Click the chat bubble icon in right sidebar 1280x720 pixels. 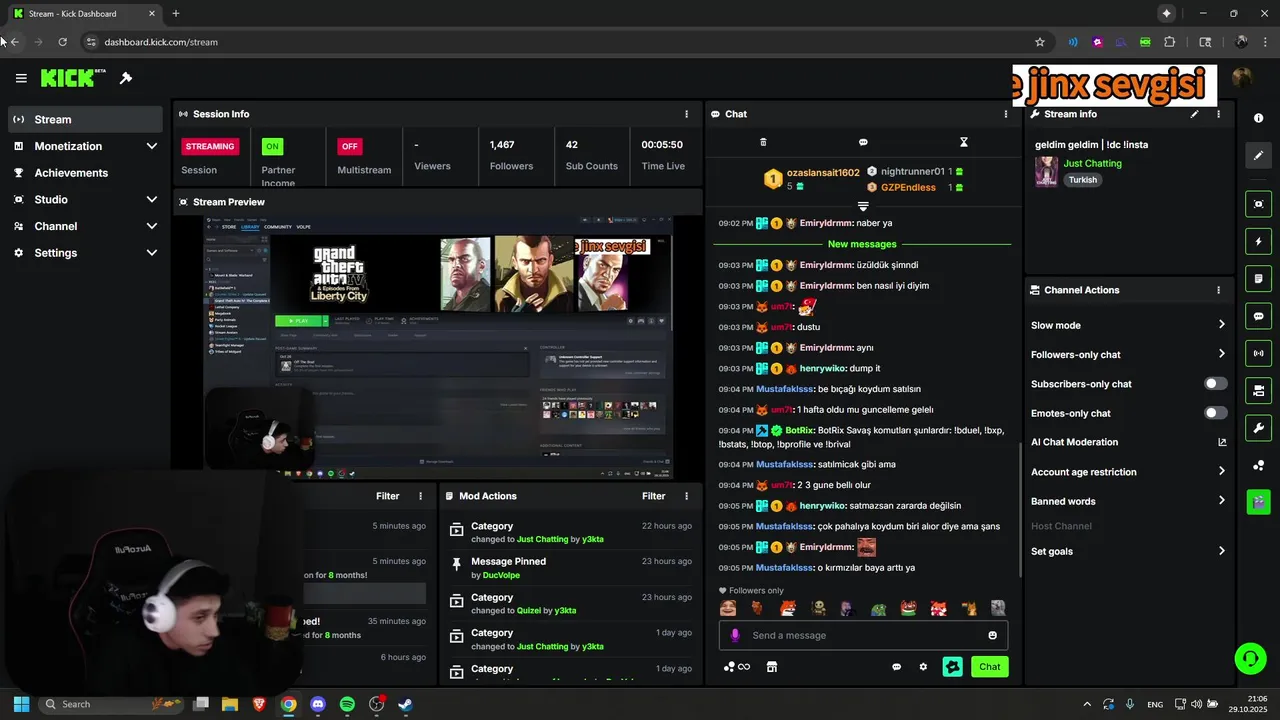click(x=1258, y=316)
